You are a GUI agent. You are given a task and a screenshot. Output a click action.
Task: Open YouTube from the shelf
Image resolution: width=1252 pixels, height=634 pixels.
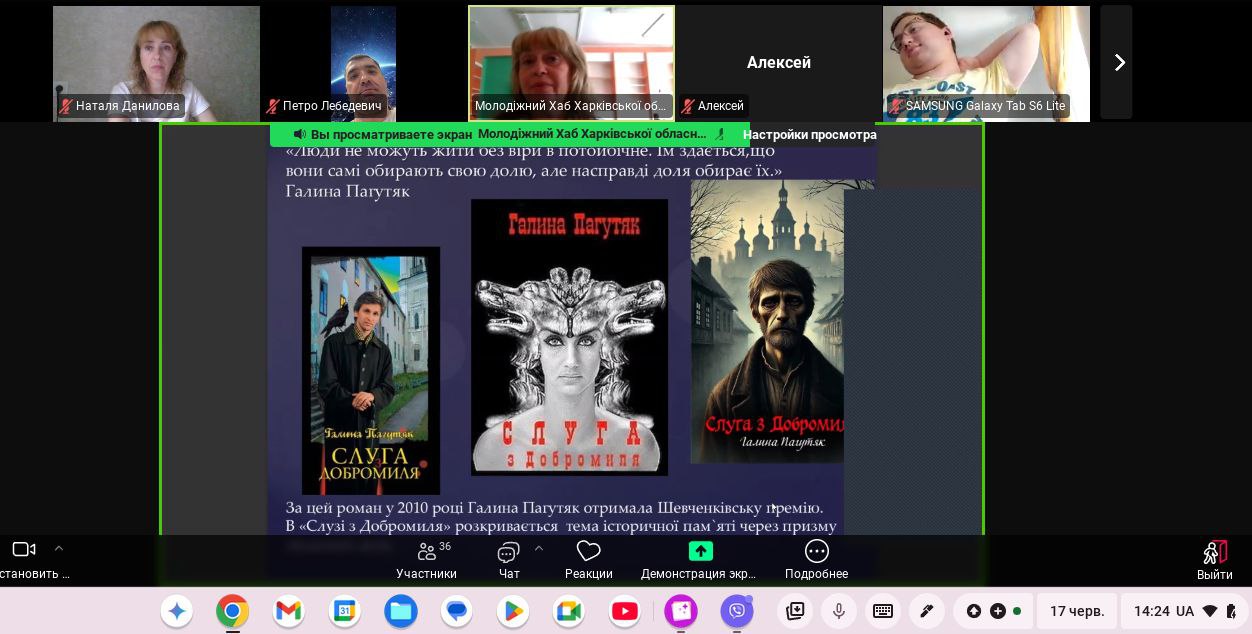(625, 611)
